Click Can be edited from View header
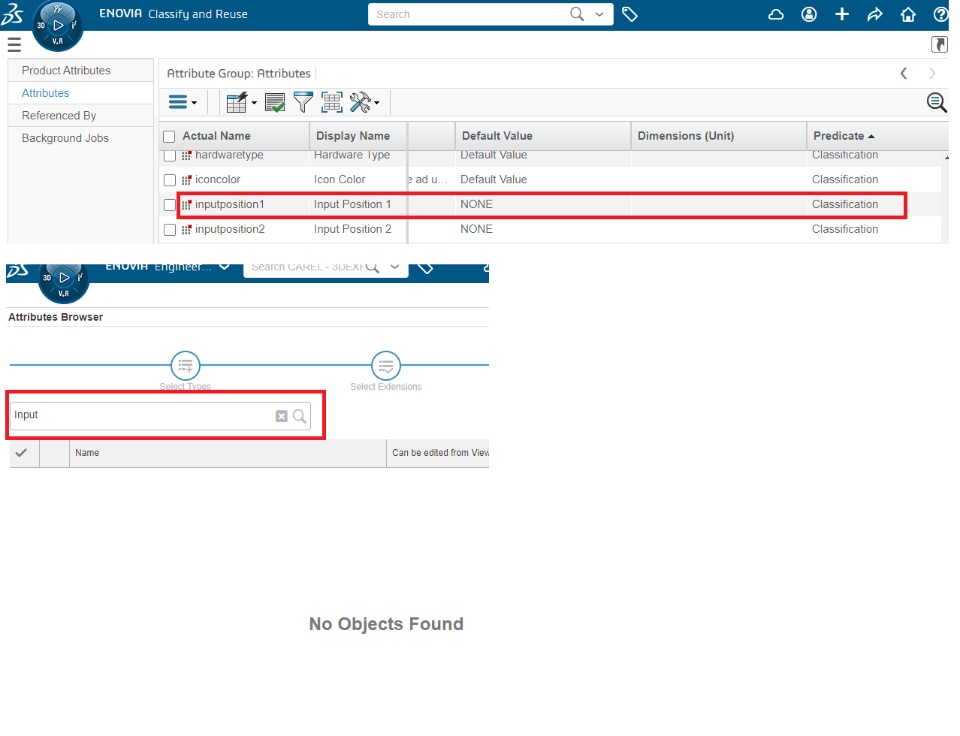The image size is (960, 736). point(440,453)
